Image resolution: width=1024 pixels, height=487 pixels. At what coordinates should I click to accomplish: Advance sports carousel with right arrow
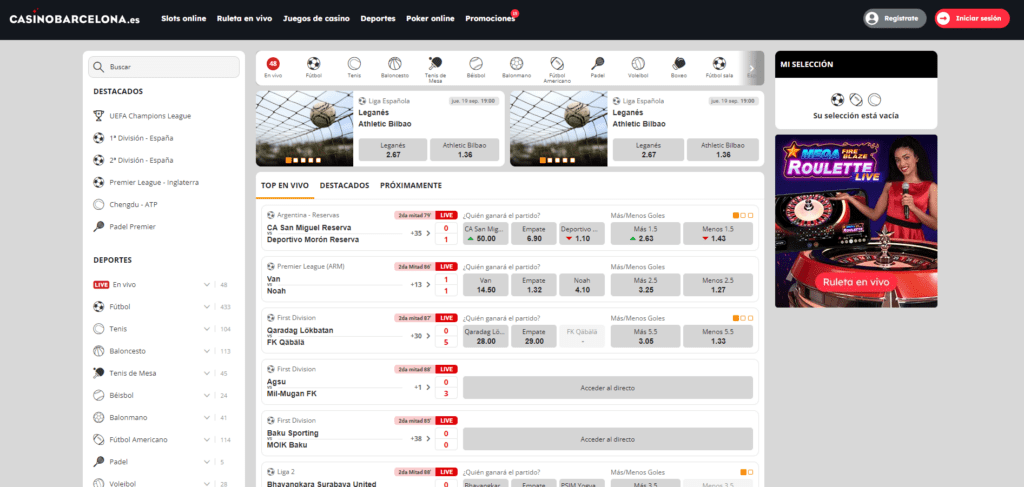[x=752, y=68]
